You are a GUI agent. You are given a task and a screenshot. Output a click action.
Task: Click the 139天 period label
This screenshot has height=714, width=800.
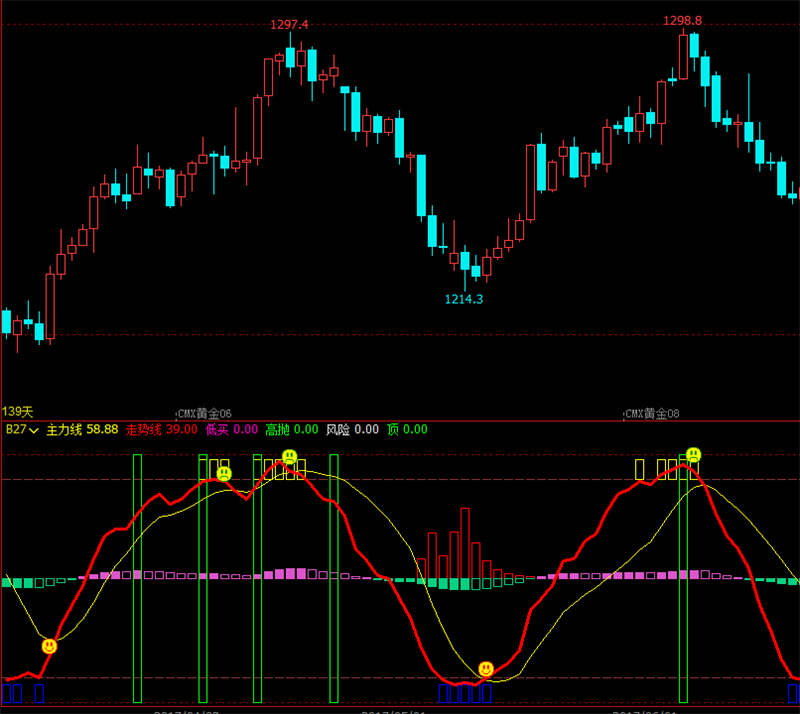(17, 411)
